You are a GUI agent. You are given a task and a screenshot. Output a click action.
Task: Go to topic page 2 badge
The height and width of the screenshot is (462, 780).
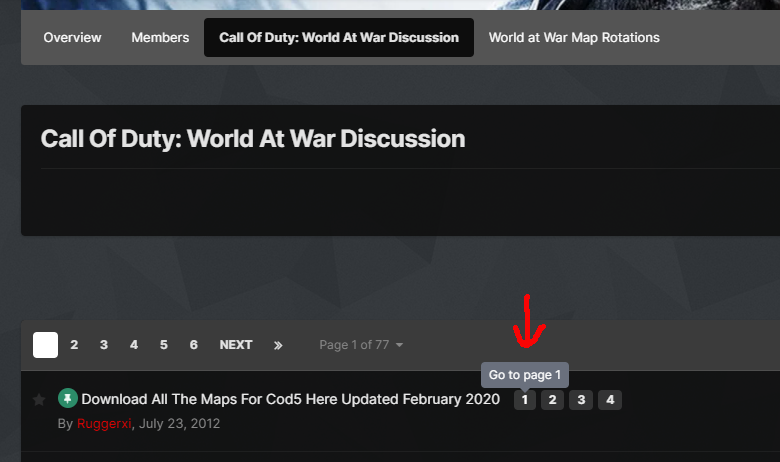coord(552,400)
